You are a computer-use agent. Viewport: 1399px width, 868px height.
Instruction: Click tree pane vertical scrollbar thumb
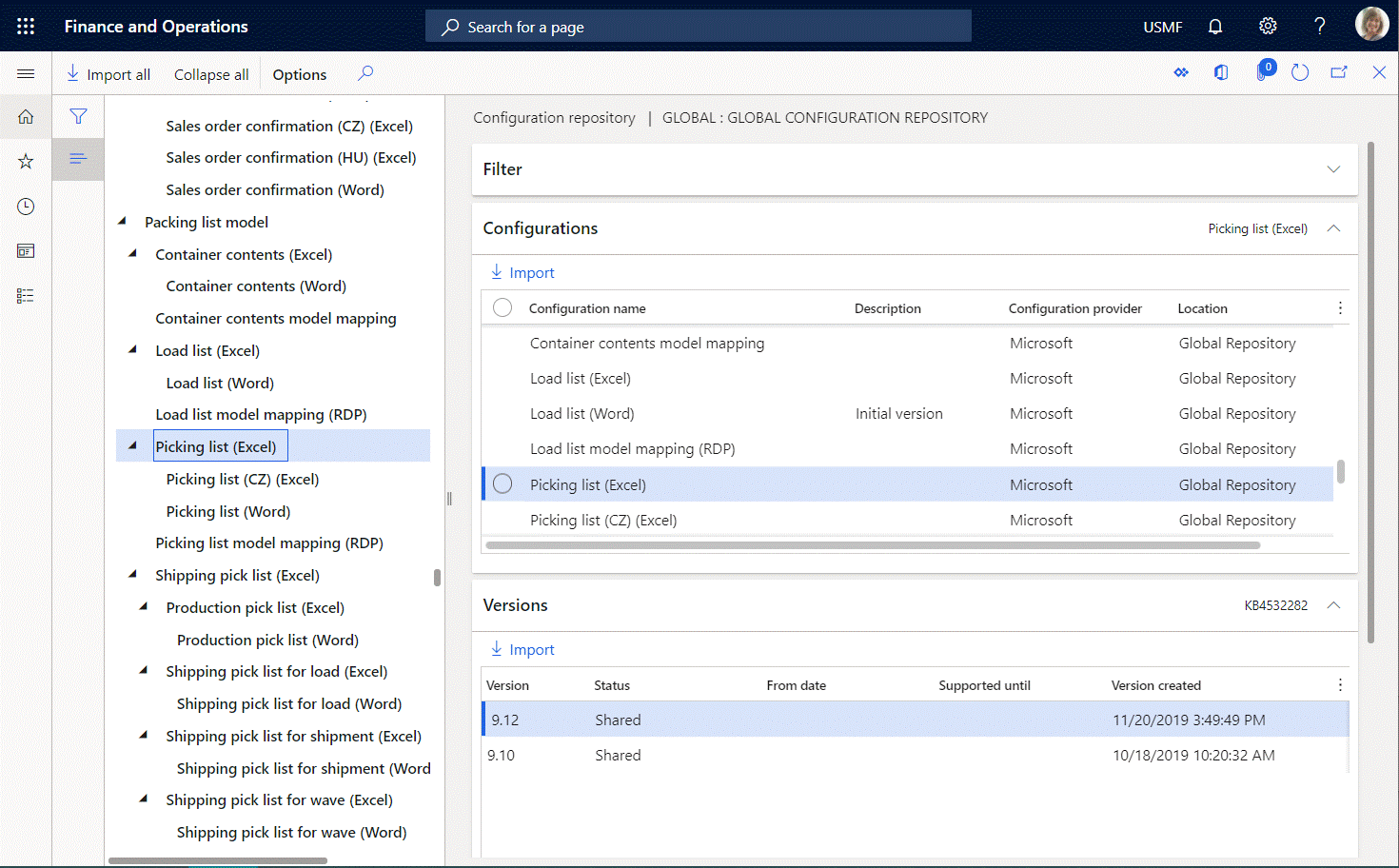(437, 578)
